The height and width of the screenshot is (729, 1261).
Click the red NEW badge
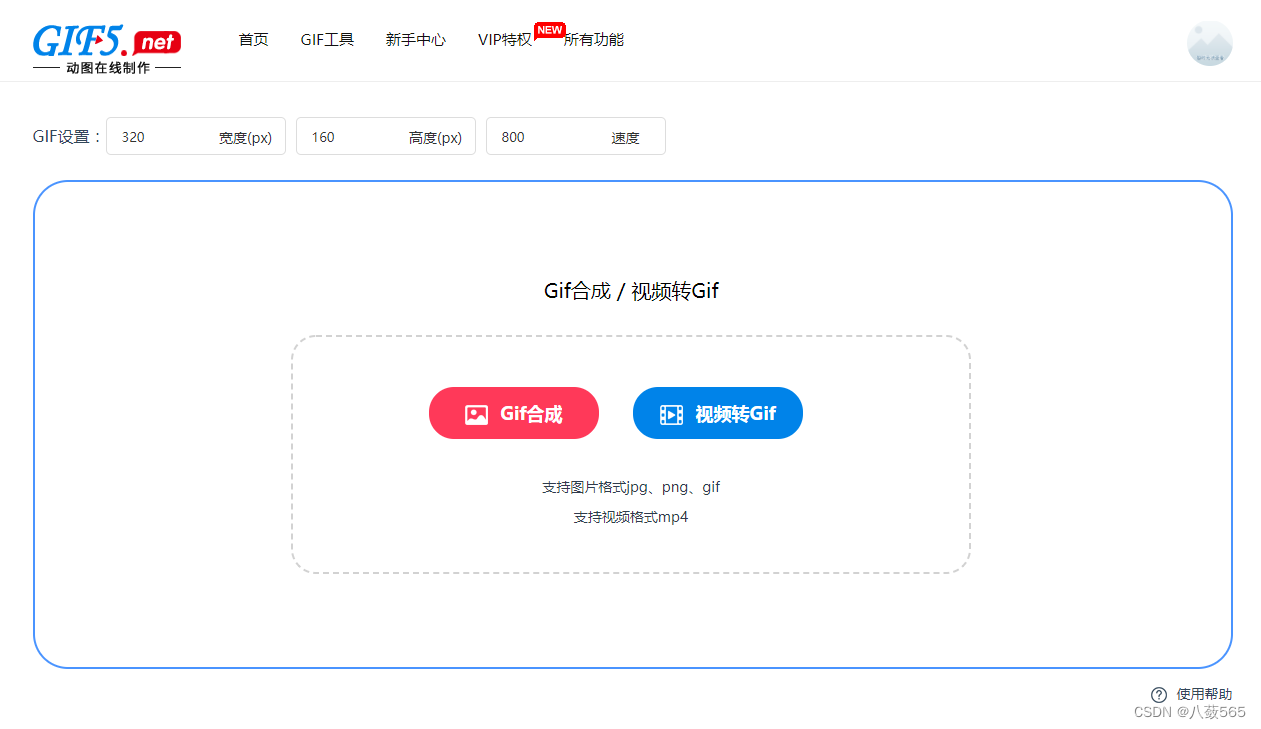pyautogui.click(x=550, y=30)
